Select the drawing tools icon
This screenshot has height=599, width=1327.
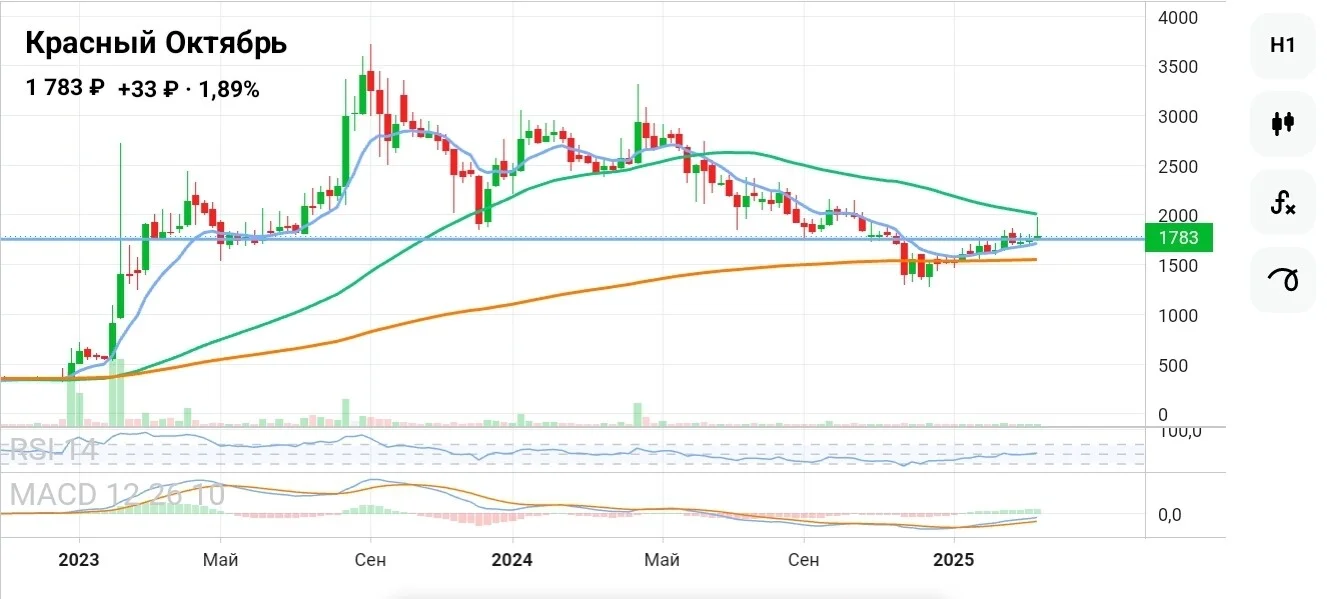(1283, 281)
